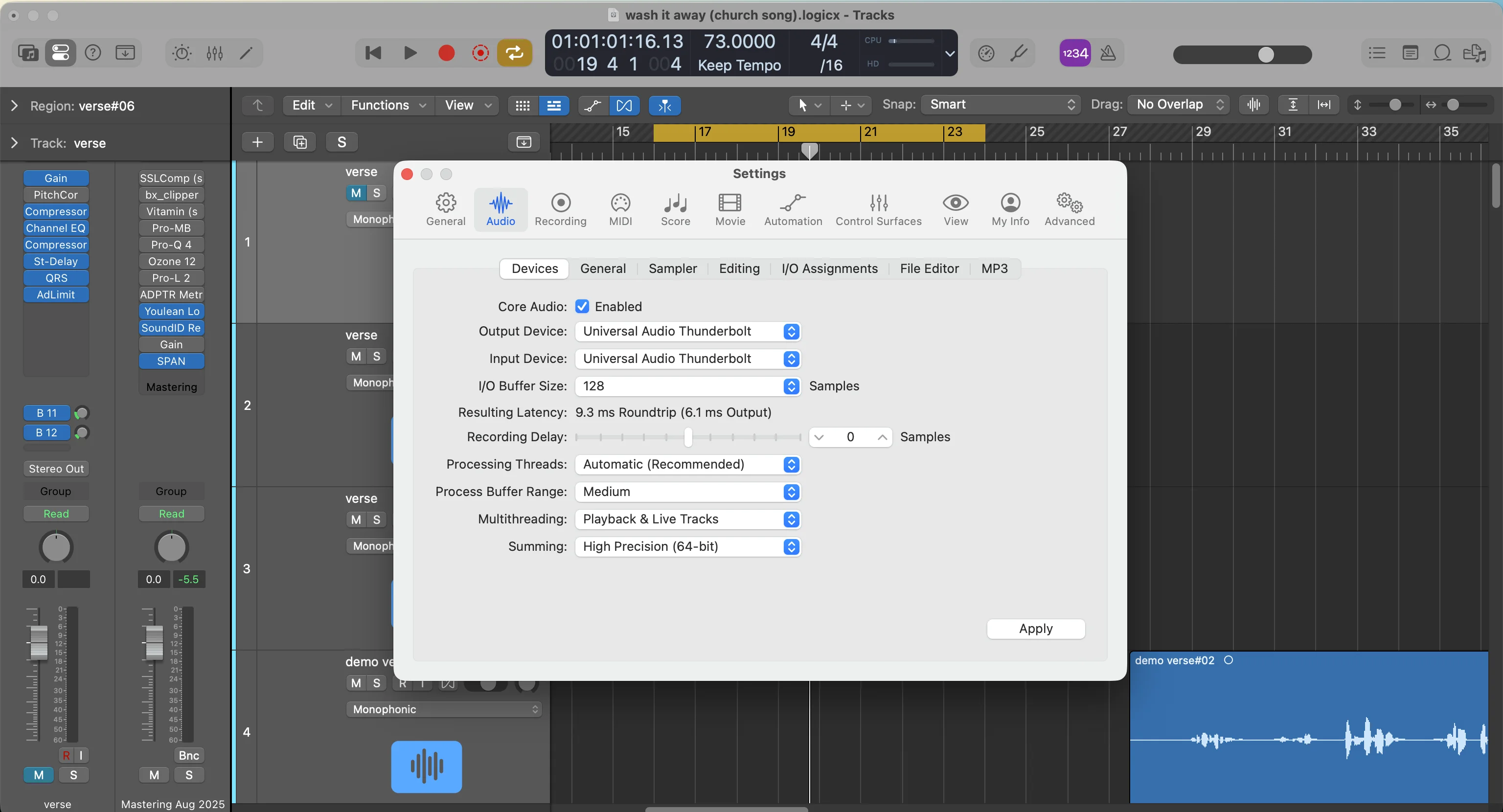Viewport: 1503px width, 812px height.
Task: Open the Recording settings pane
Action: pyautogui.click(x=560, y=209)
